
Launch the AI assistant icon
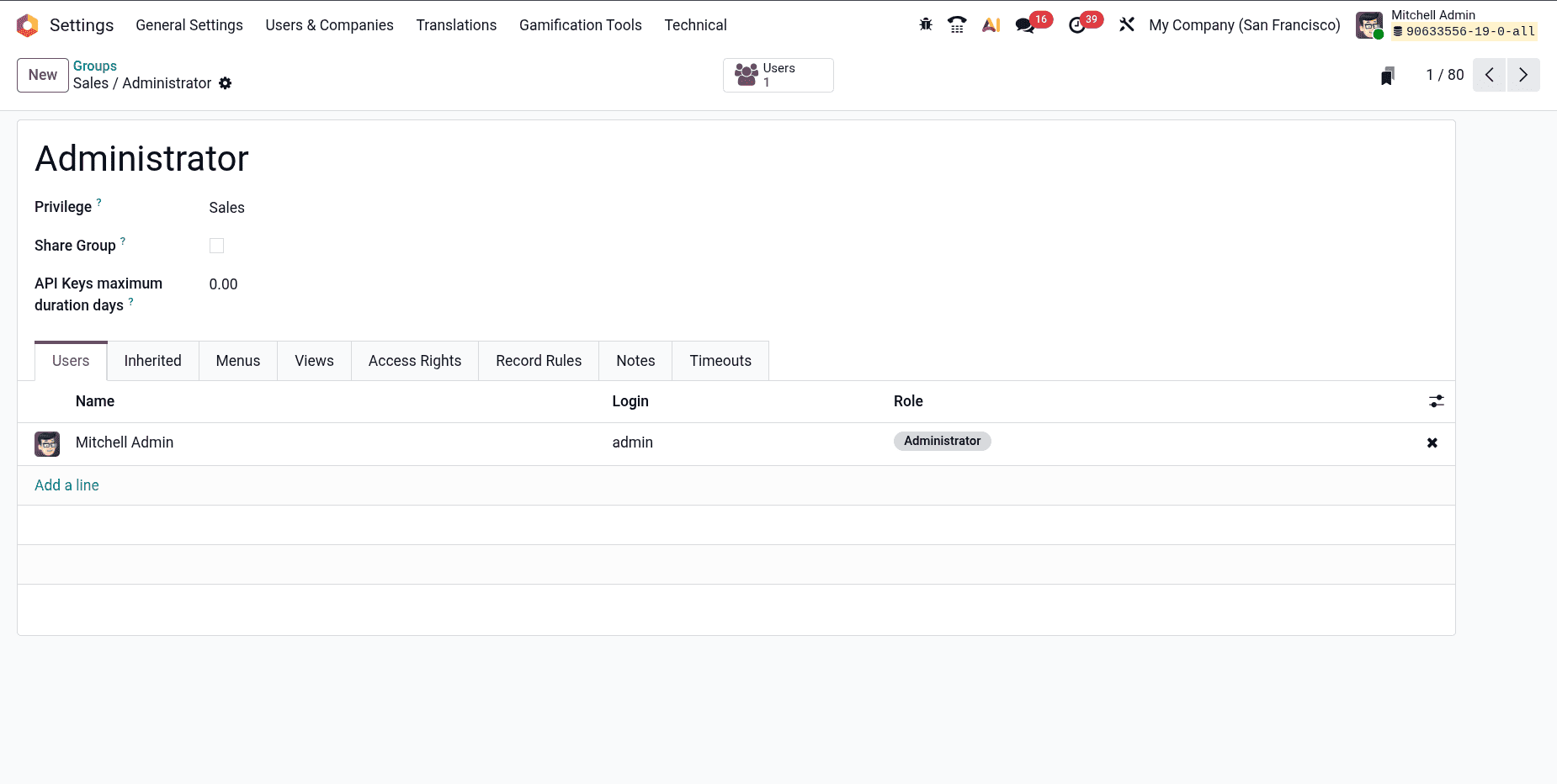point(991,24)
